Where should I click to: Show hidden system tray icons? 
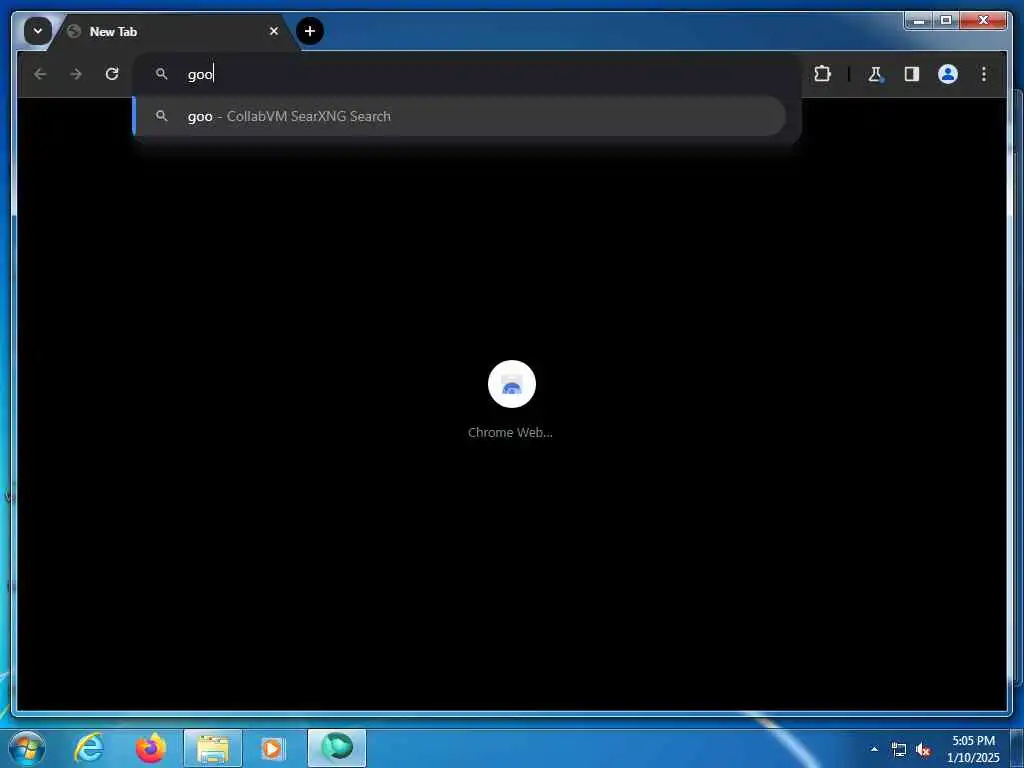(x=874, y=749)
